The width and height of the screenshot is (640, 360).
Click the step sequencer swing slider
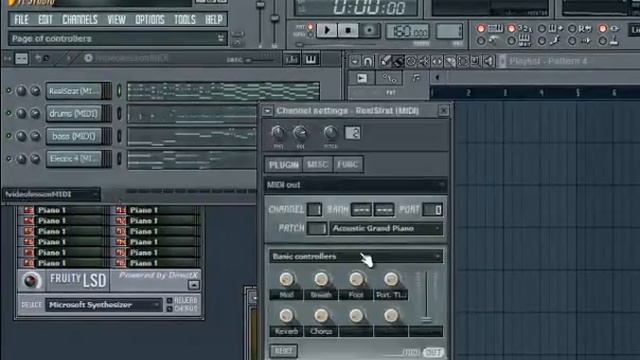click(260, 60)
